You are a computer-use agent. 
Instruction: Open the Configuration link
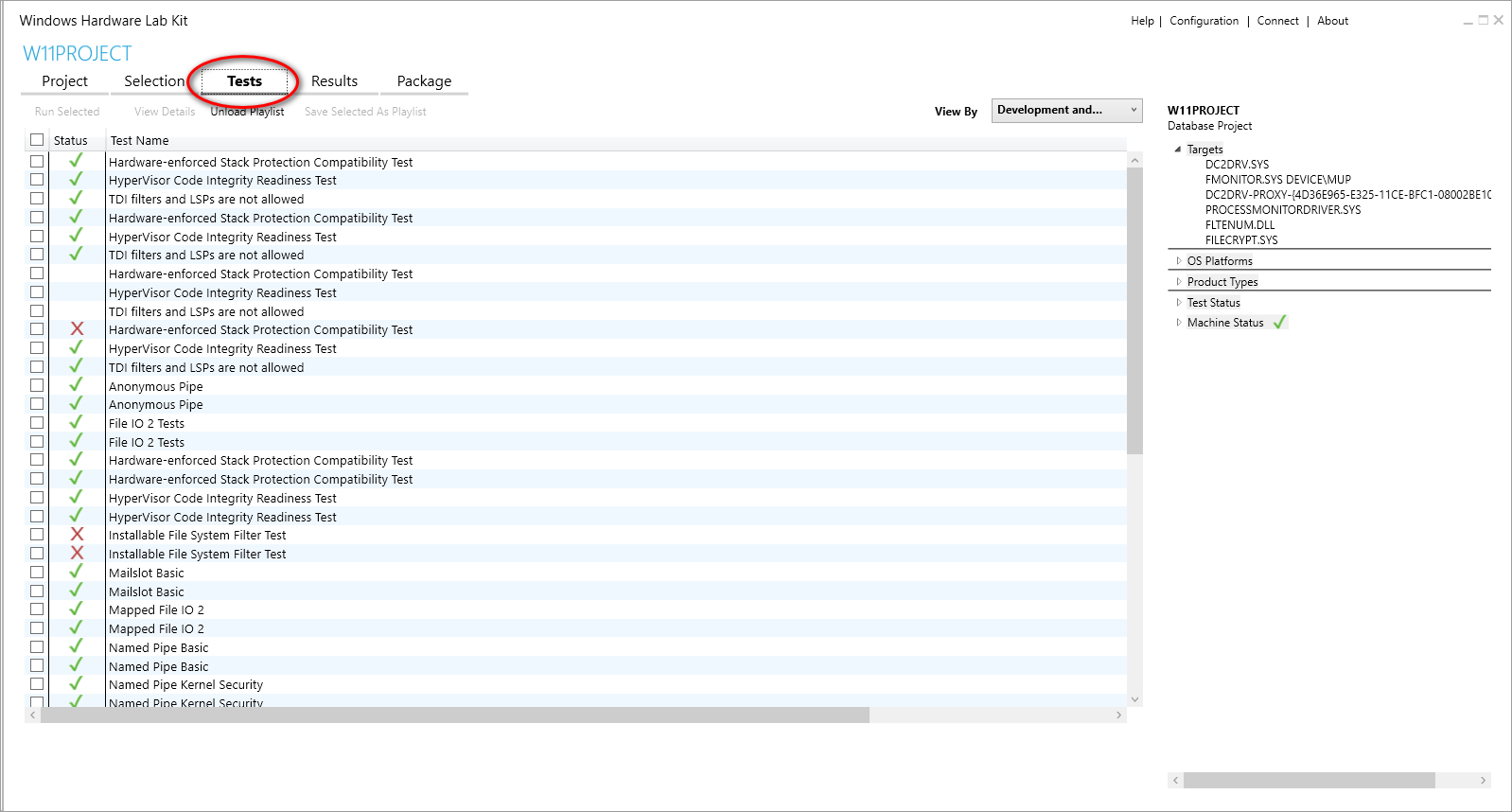1204,21
